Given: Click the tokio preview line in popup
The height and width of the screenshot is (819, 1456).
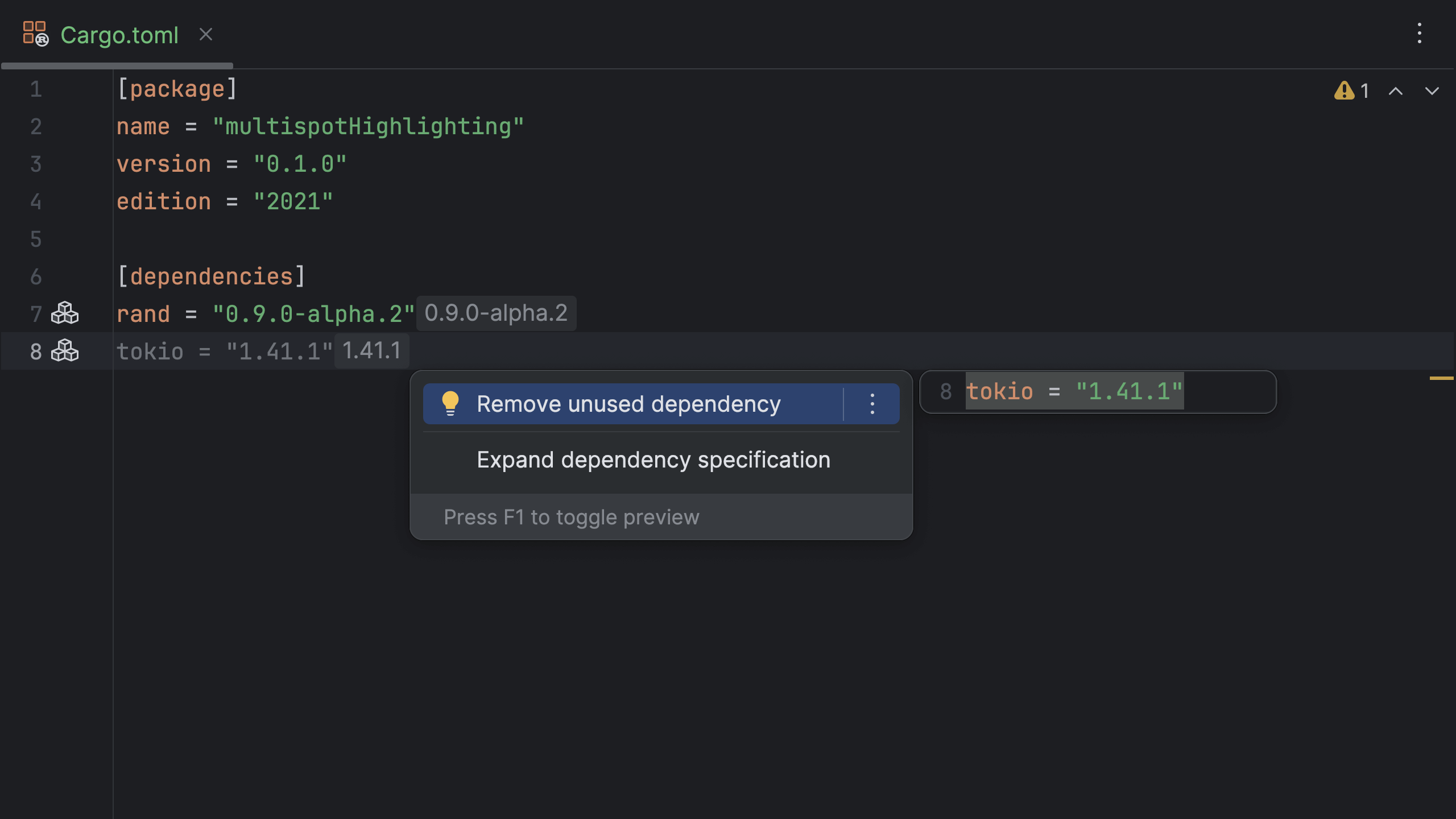Looking at the screenshot, I should 1074,392.
